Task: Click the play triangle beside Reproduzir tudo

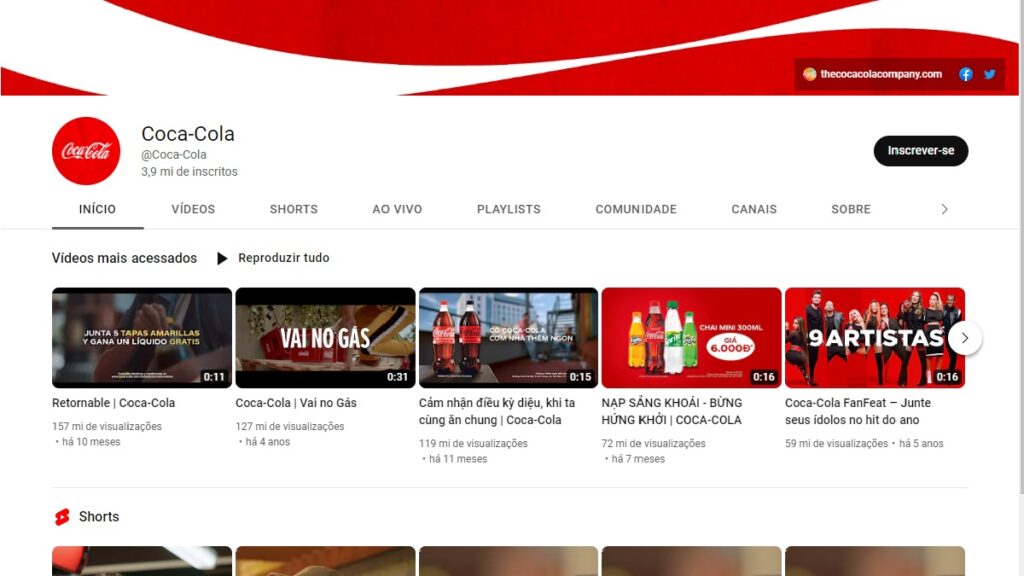Action: click(x=222, y=258)
